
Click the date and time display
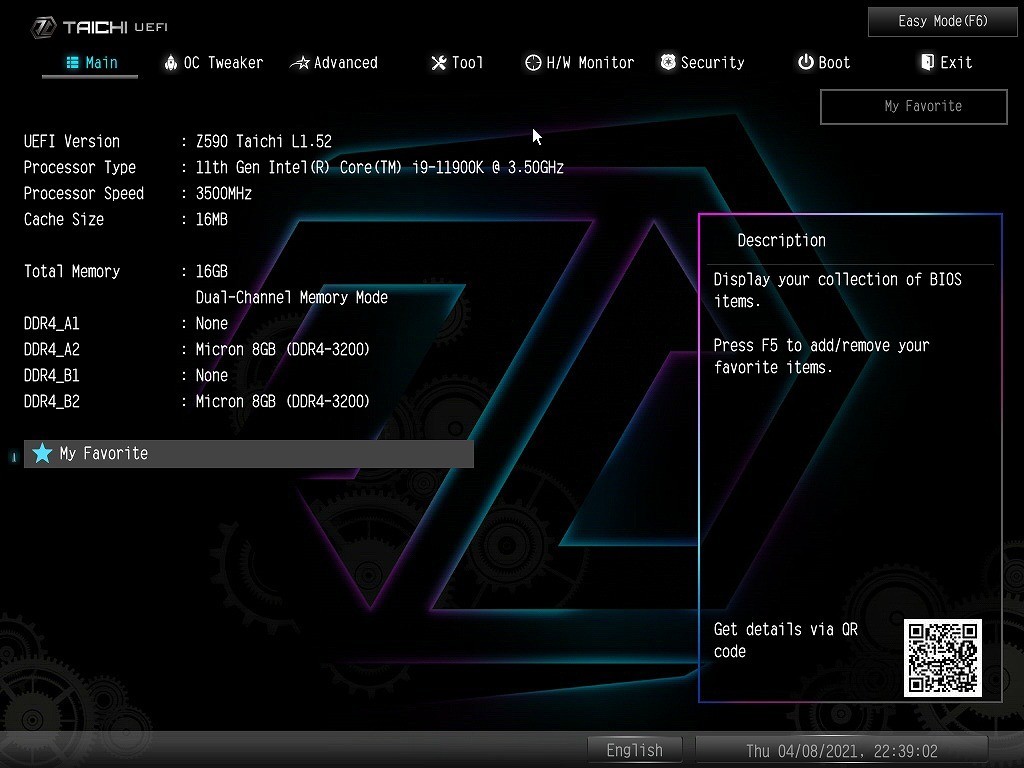(841, 750)
